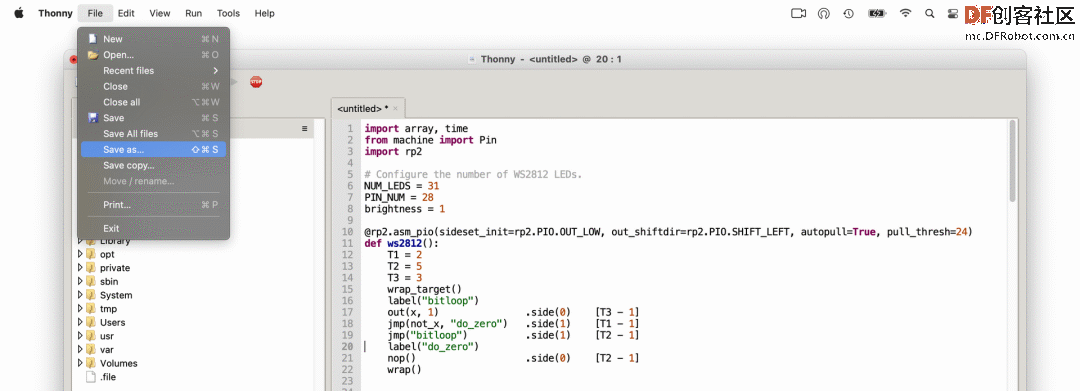Click code line 'wrap_target()'
This screenshot has height=391, width=1080.
pyautogui.click(x=424, y=289)
